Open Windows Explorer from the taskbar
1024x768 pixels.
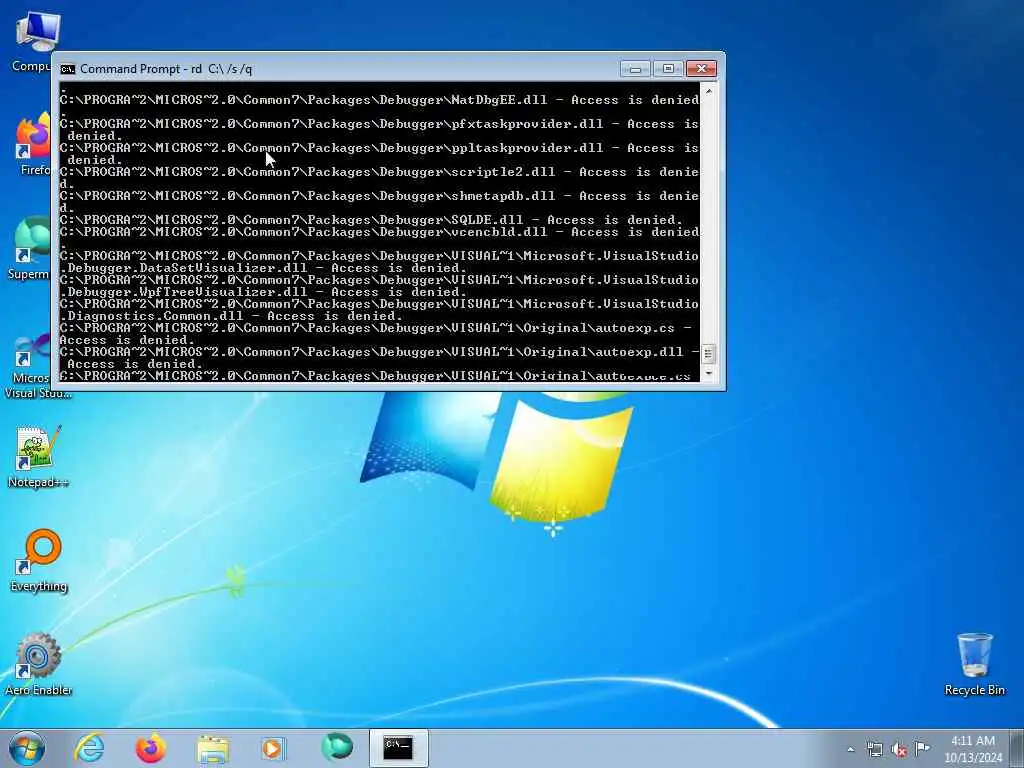tap(213, 748)
